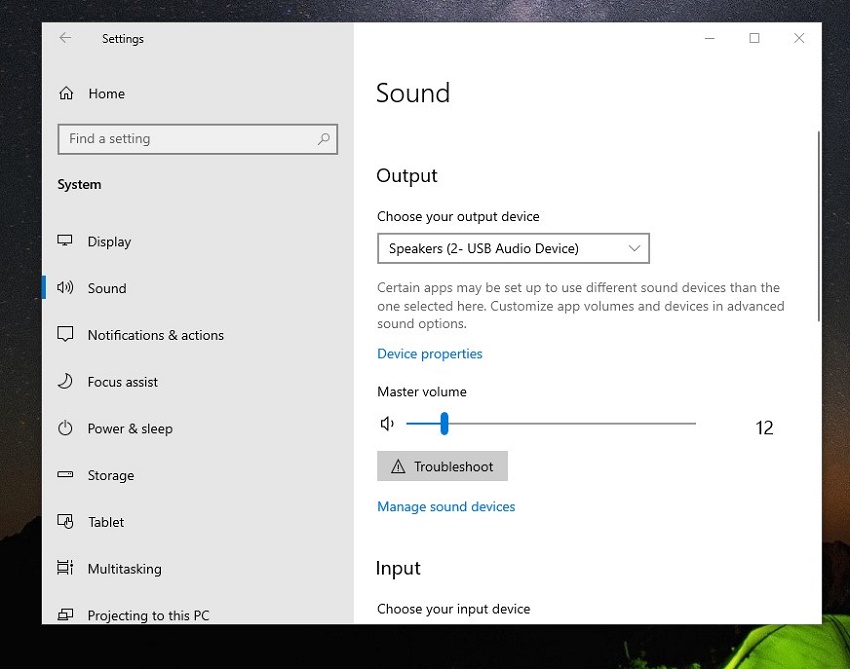This screenshot has height=669, width=850.
Task: Click the Focus assist moon icon
Action: pyautogui.click(x=66, y=382)
